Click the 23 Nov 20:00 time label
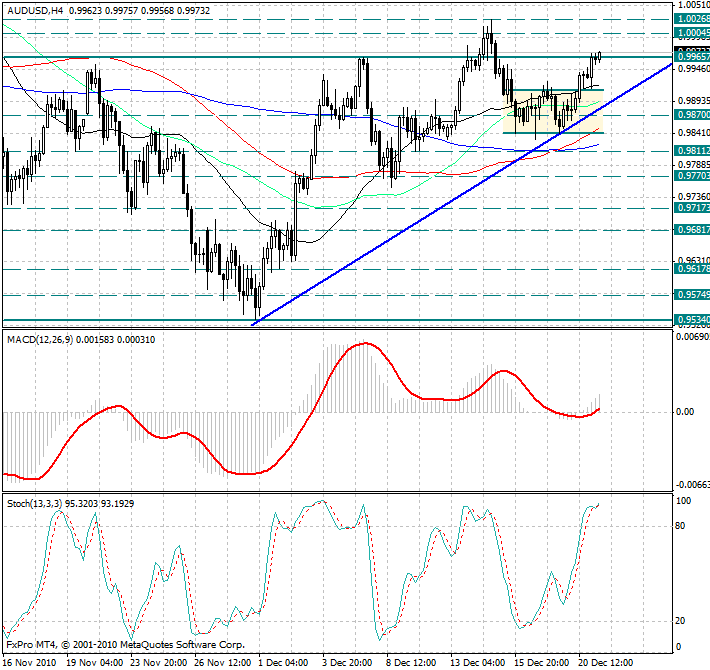 pos(159,663)
